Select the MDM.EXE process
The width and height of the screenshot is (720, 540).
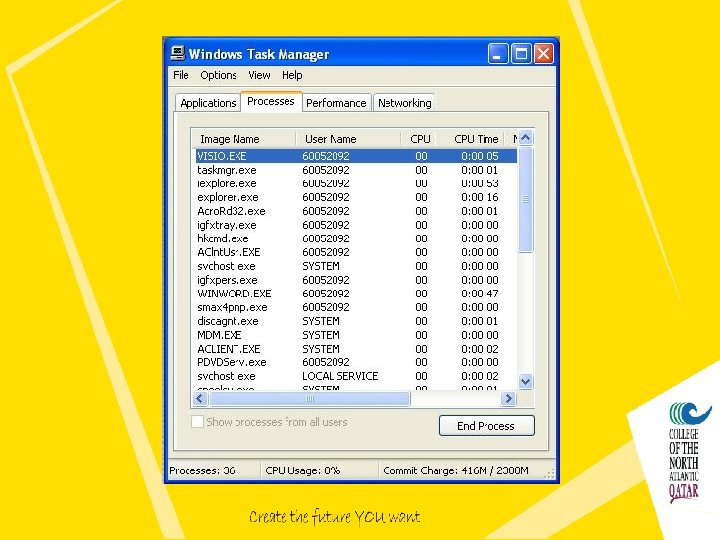[x=356, y=335]
